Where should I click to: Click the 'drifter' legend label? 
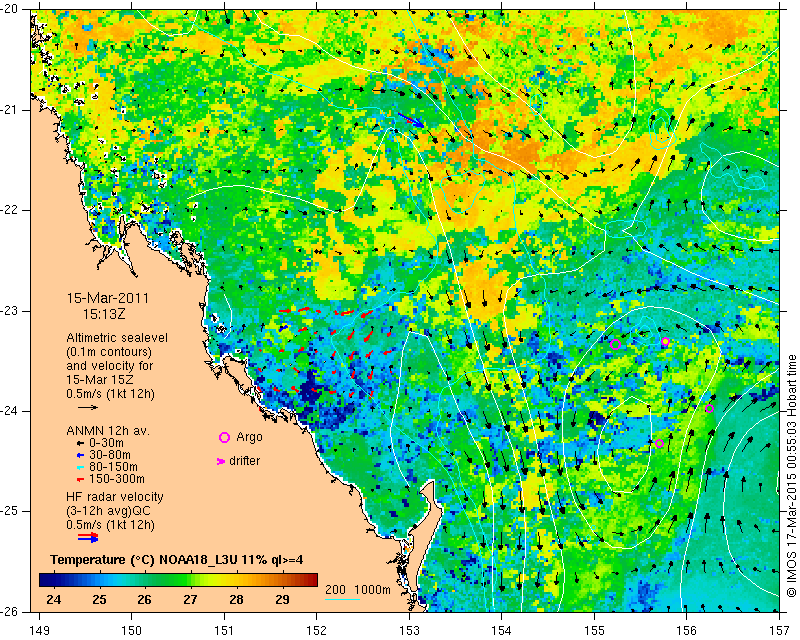pos(244,461)
